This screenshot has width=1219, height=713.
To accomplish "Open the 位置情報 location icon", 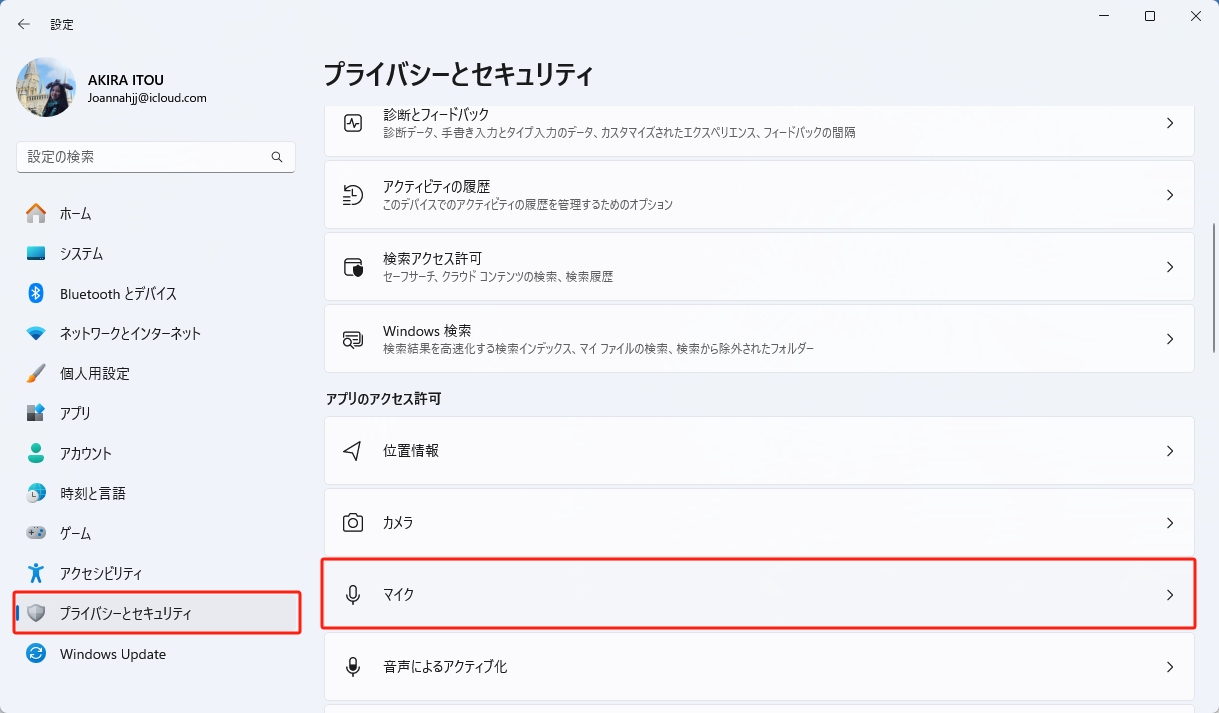I will (352, 450).
